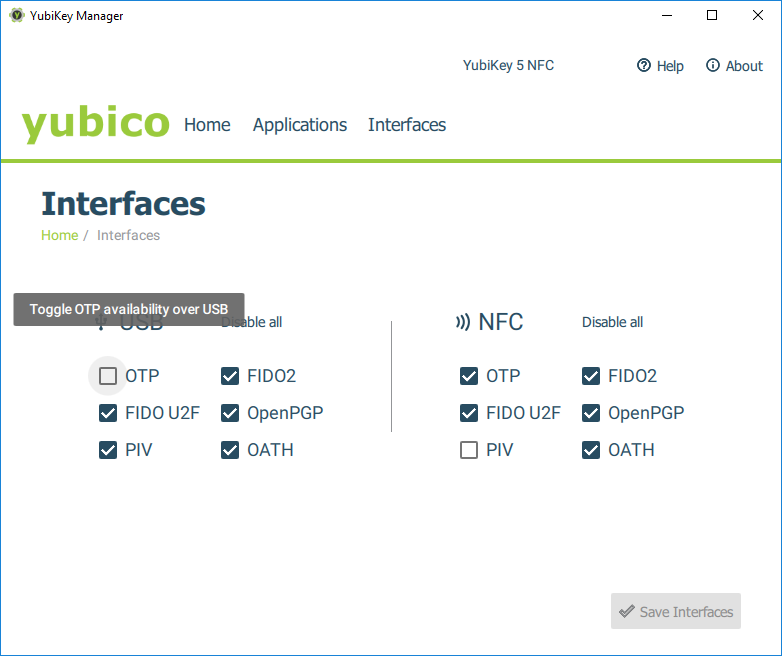Uncheck FIDO2 under USB
The image size is (782, 656).
[230, 376]
